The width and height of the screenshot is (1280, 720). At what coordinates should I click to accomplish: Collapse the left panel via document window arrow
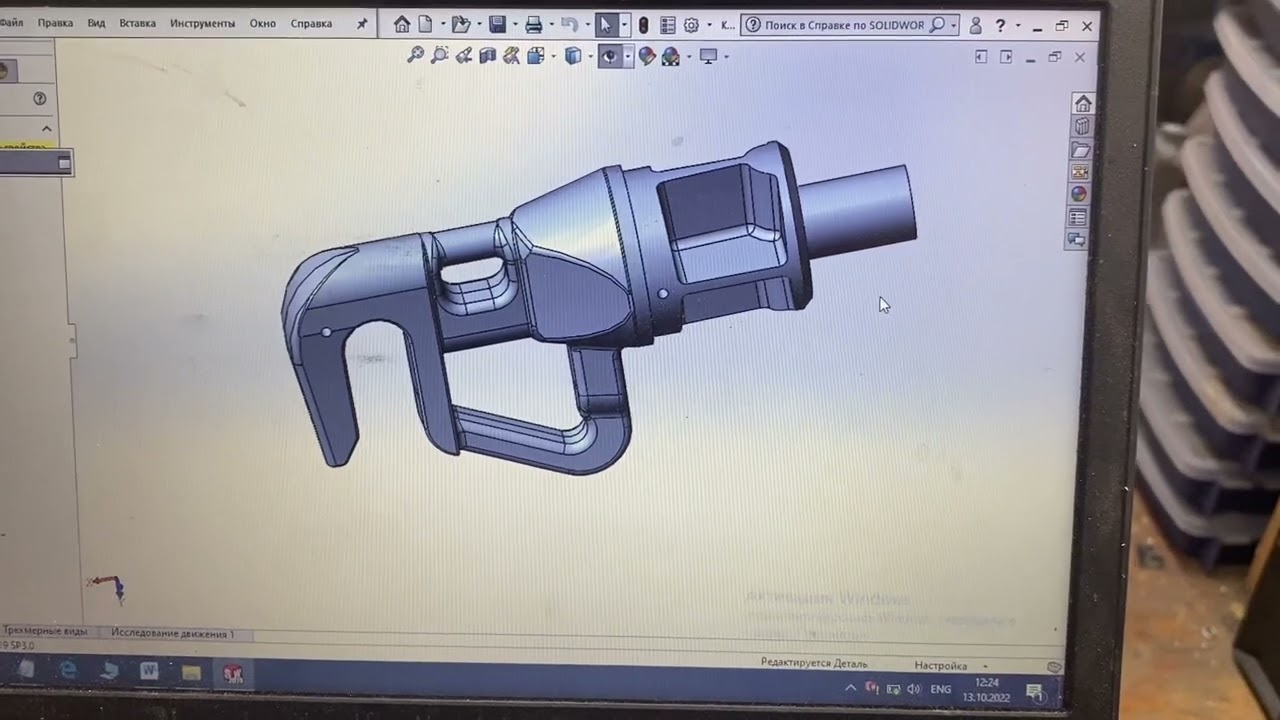[x=981, y=58]
